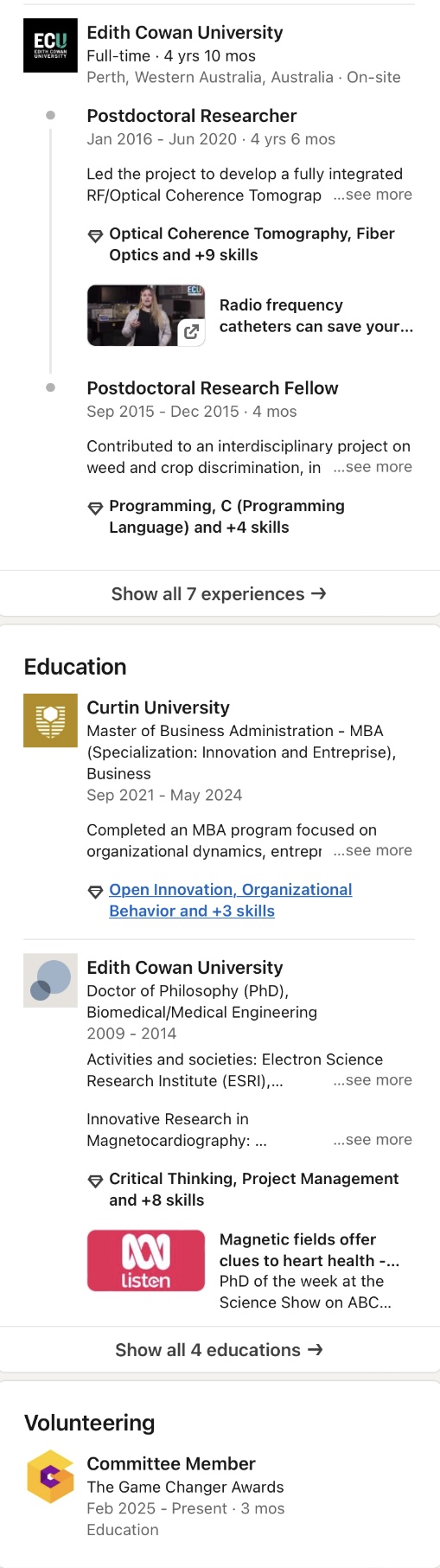Open the Open Innovation, Organizational Behavior skills link
440x1568 pixels.
coord(231,900)
